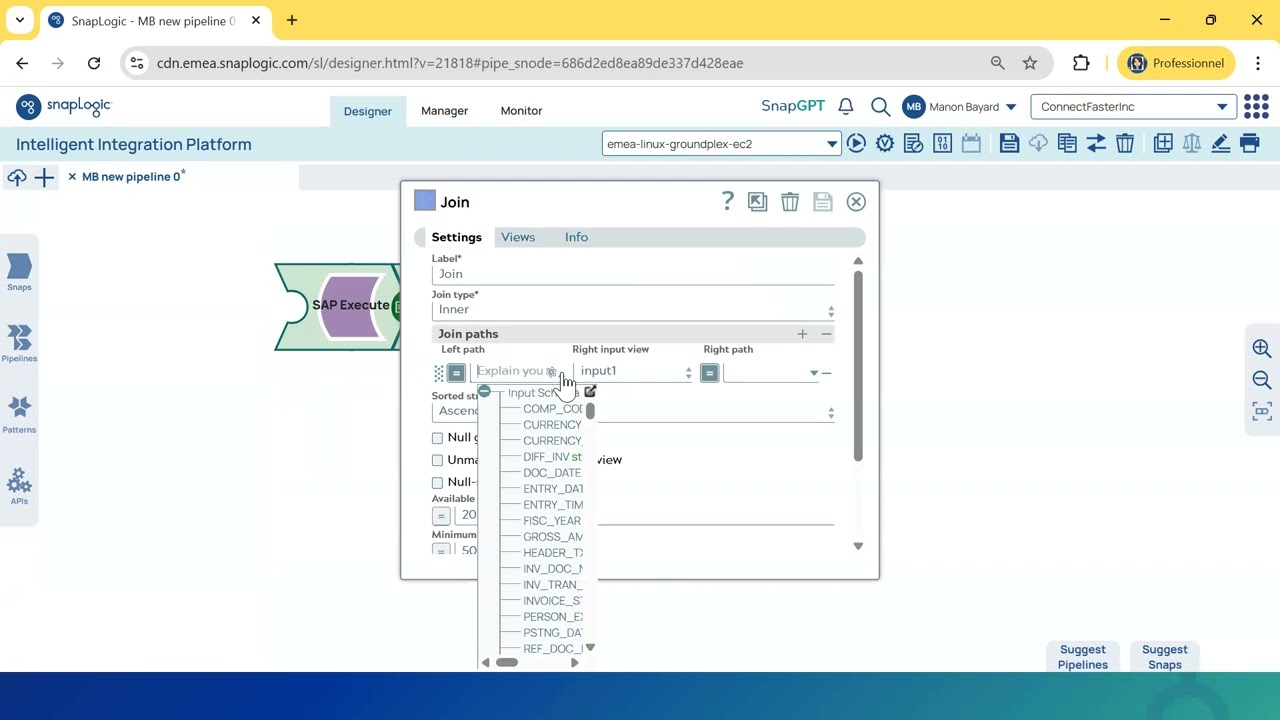The image size is (1280, 720).
Task: Click the pencil edit icon in toolbar
Action: pyautogui.click(x=1221, y=144)
